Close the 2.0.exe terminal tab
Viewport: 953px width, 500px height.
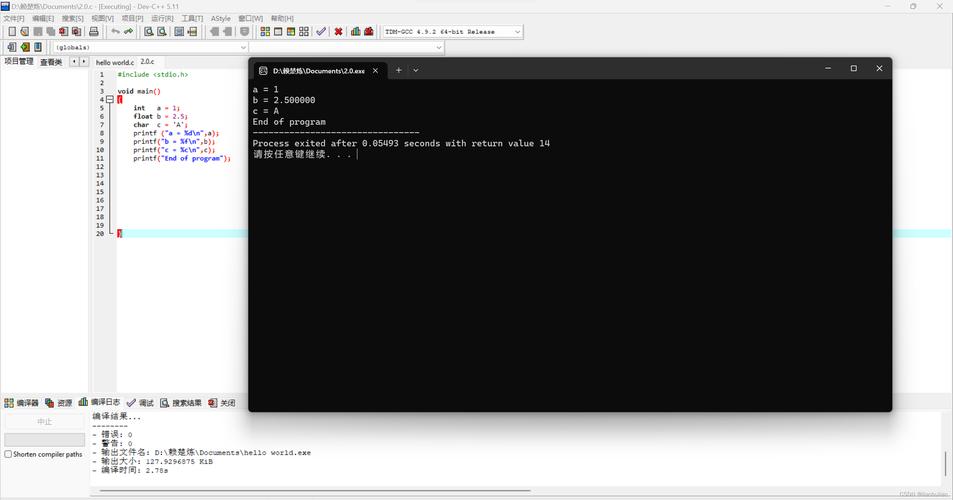376,70
